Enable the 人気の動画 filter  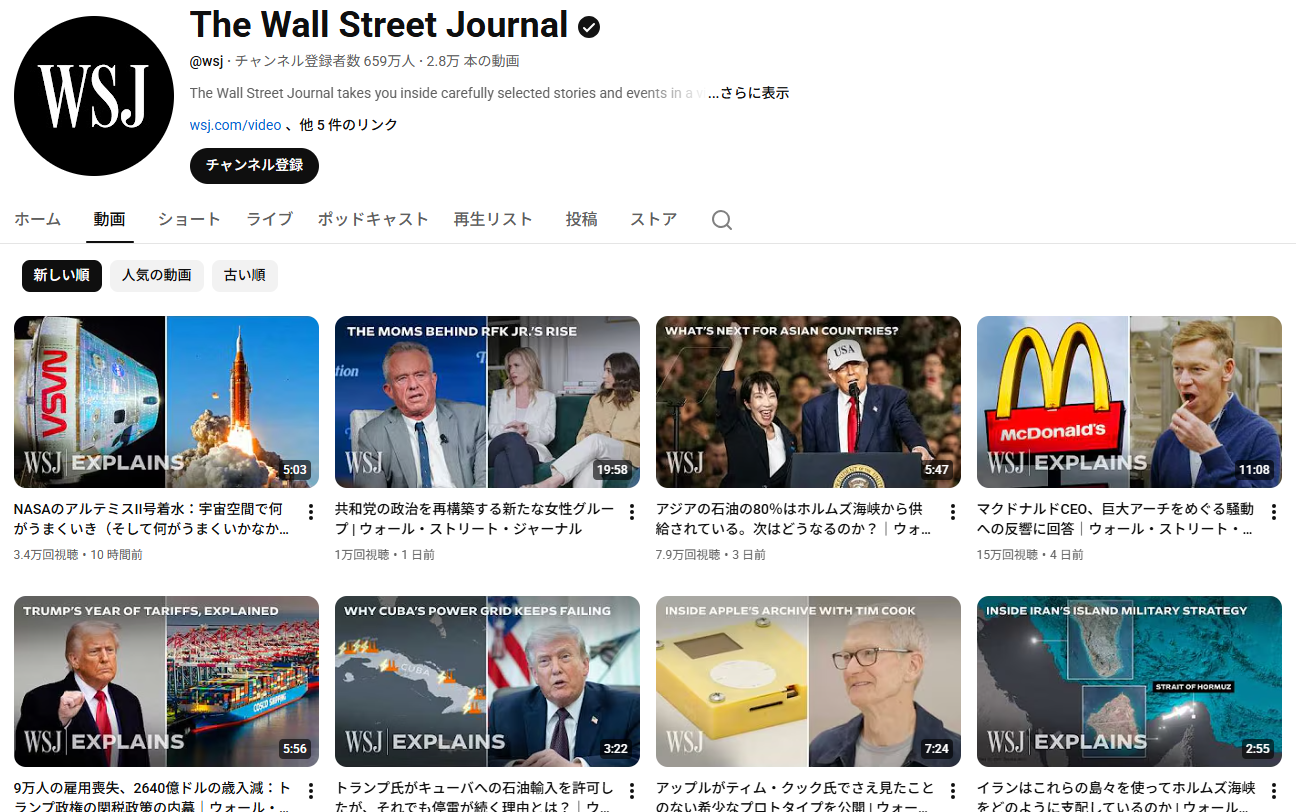[156, 276]
